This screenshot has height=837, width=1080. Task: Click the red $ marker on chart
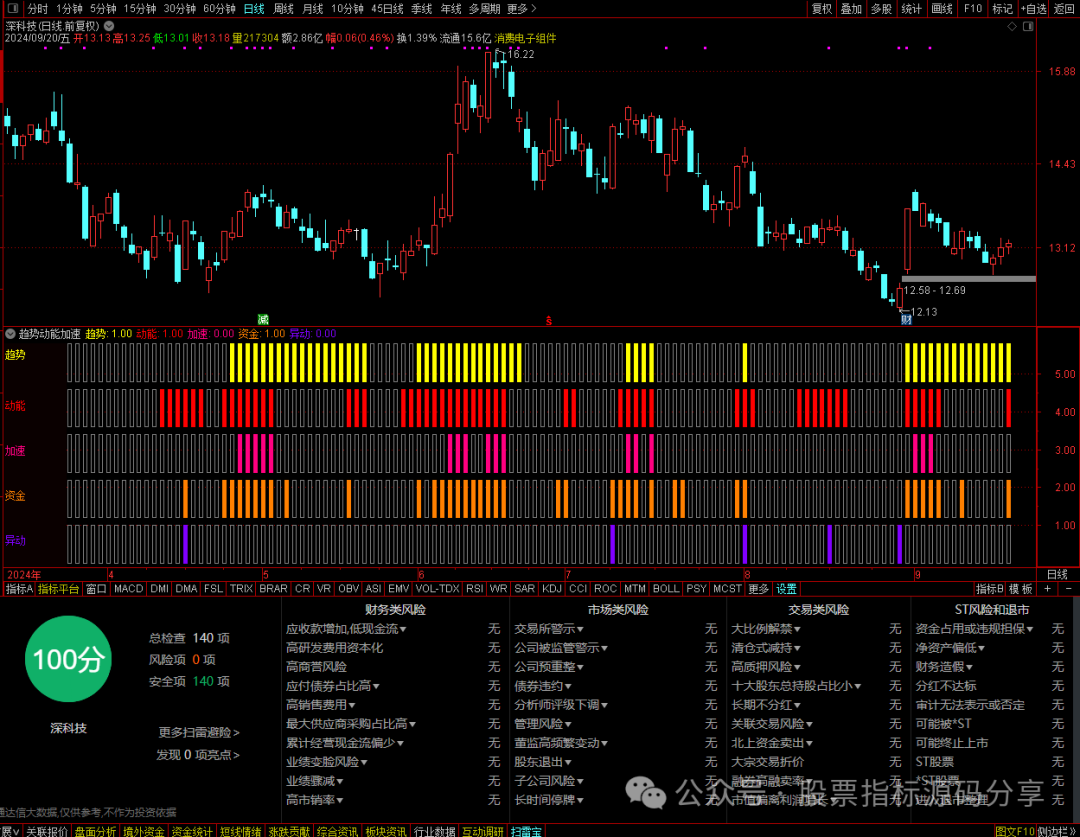(548, 321)
